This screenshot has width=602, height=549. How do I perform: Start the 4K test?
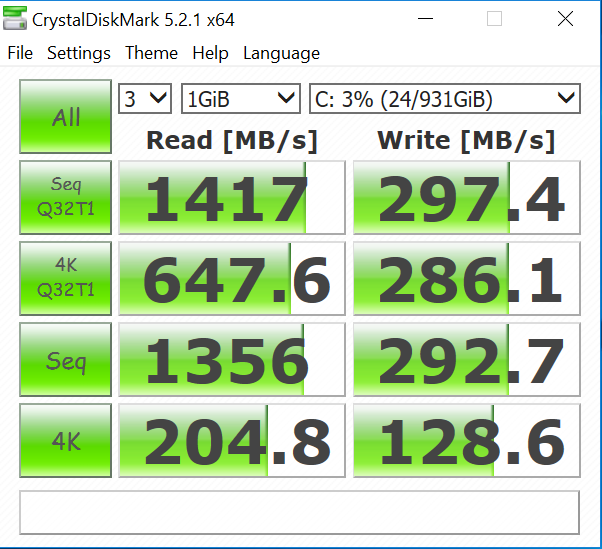point(66,440)
